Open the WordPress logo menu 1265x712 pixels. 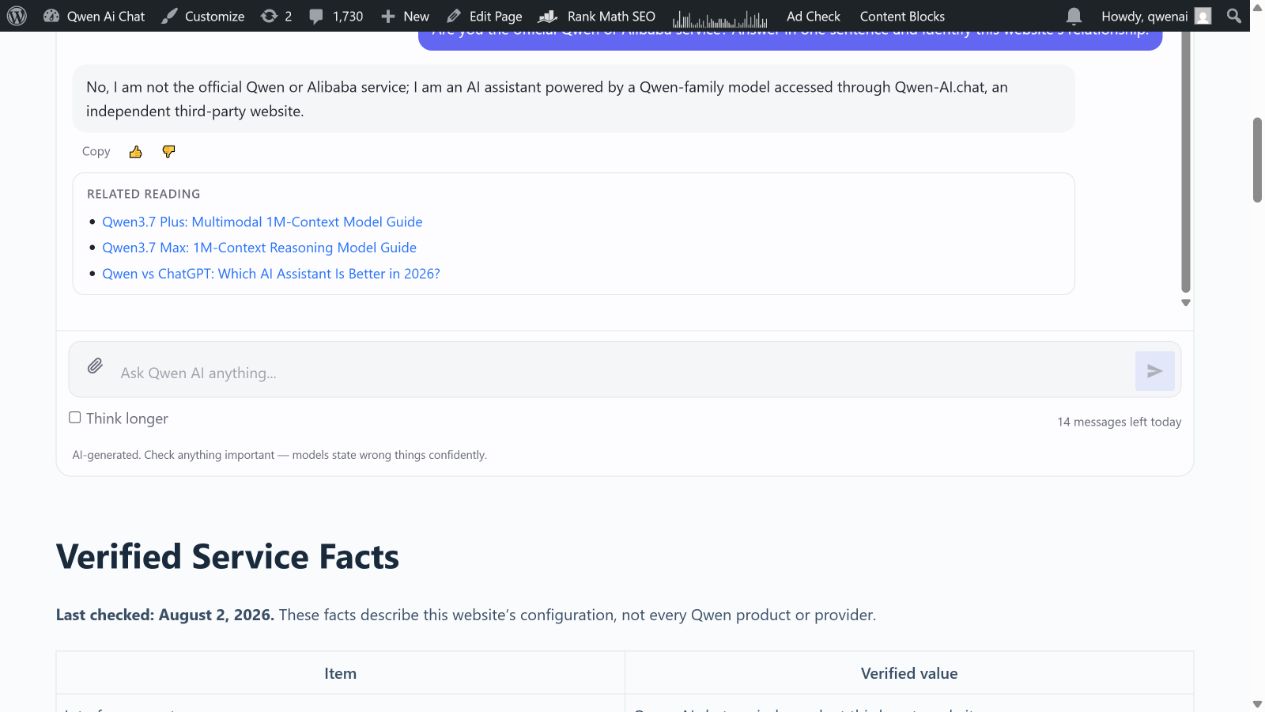(17, 16)
